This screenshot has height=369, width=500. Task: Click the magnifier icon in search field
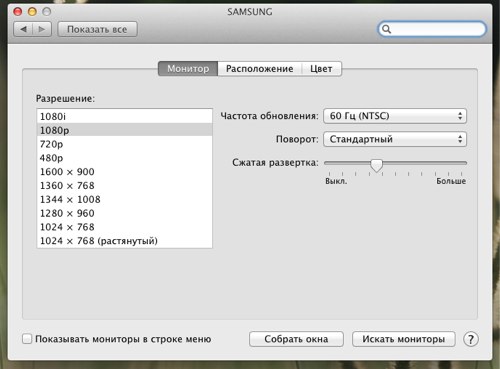(x=386, y=29)
